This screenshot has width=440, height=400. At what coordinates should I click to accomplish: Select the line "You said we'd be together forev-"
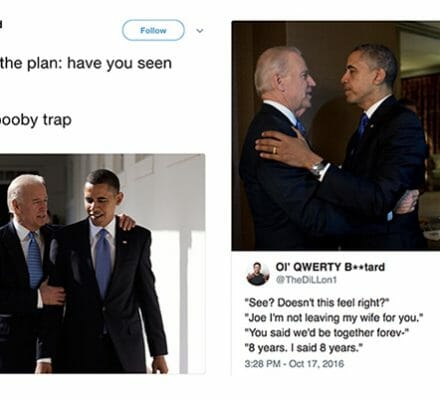(x=327, y=333)
